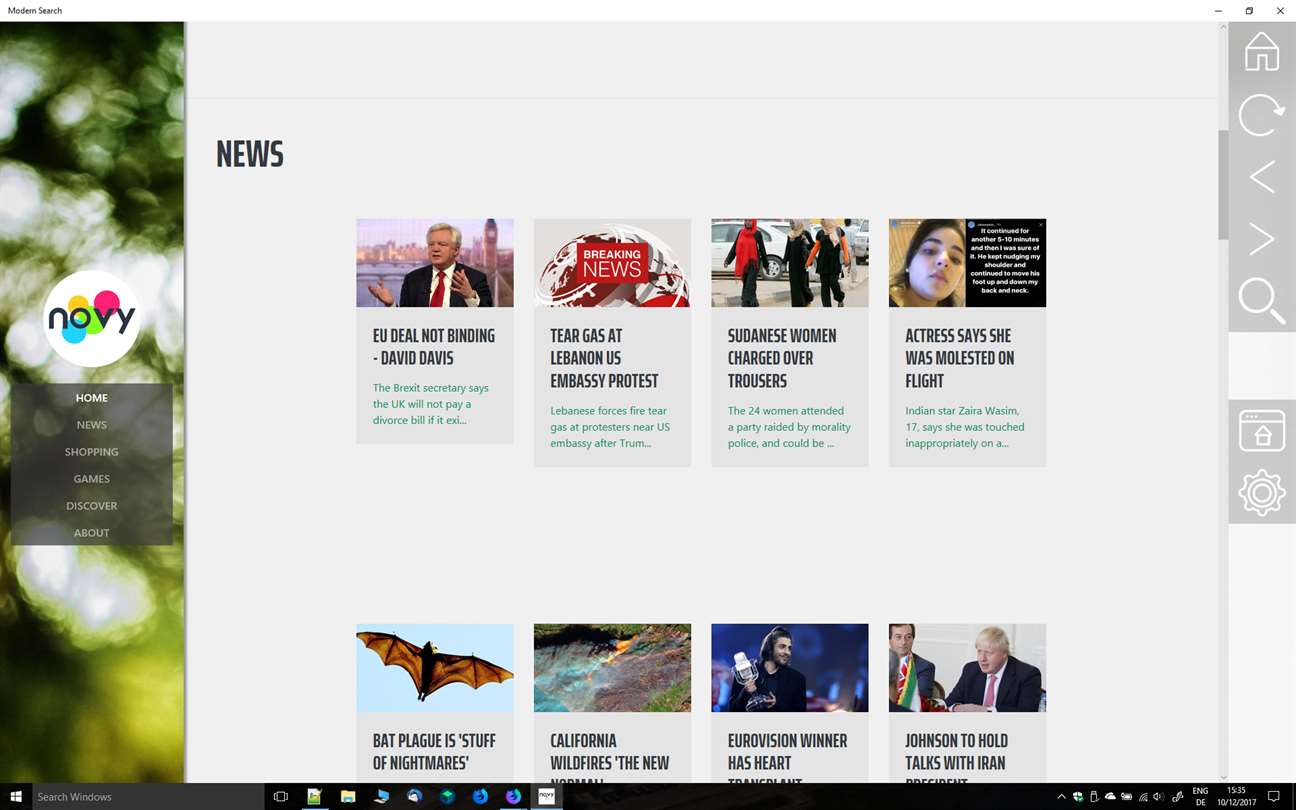Open File Explorer from the taskbar
This screenshot has width=1296, height=810.
pyautogui.click(x=348, y=797)
